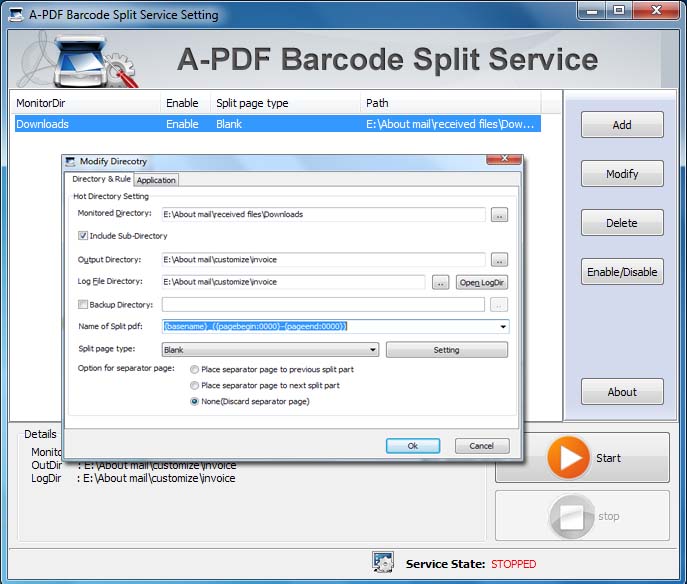
Task: Expand the Name of Split pdf dropdown
Action: 503,326
